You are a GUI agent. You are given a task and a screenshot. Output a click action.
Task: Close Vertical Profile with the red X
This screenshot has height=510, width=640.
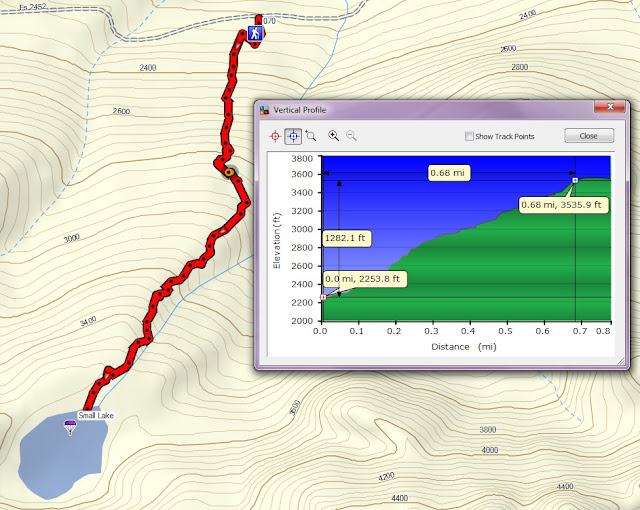(x=610, y=107)
